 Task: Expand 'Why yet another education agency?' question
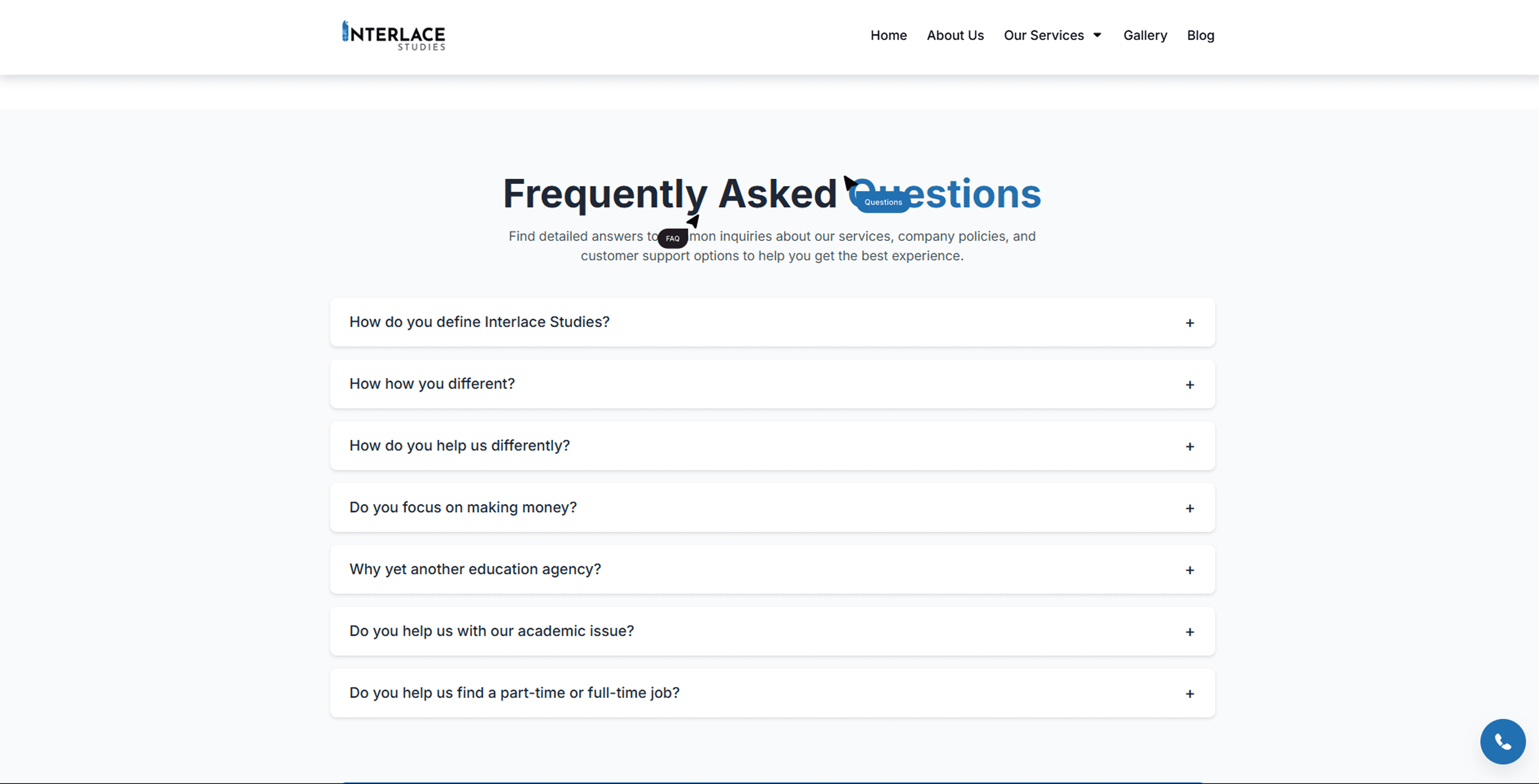(x=475, y=569)
